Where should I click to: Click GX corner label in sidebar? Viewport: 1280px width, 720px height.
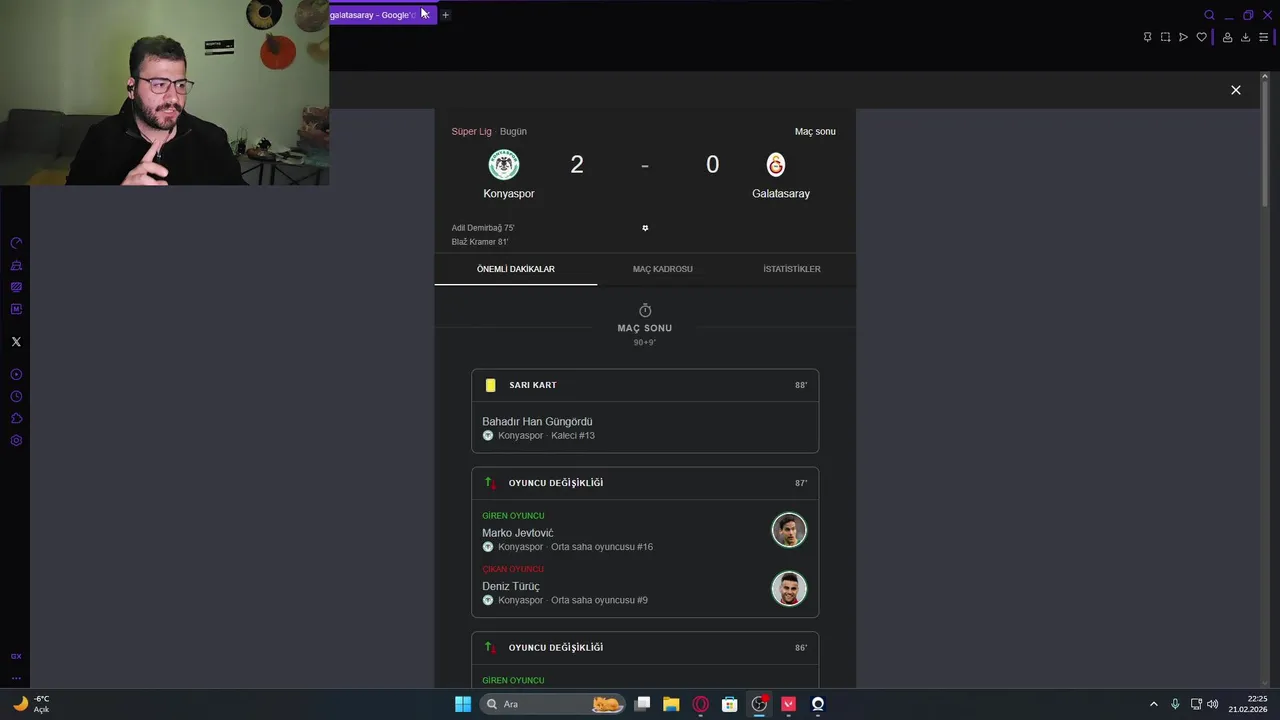point(16,656)
